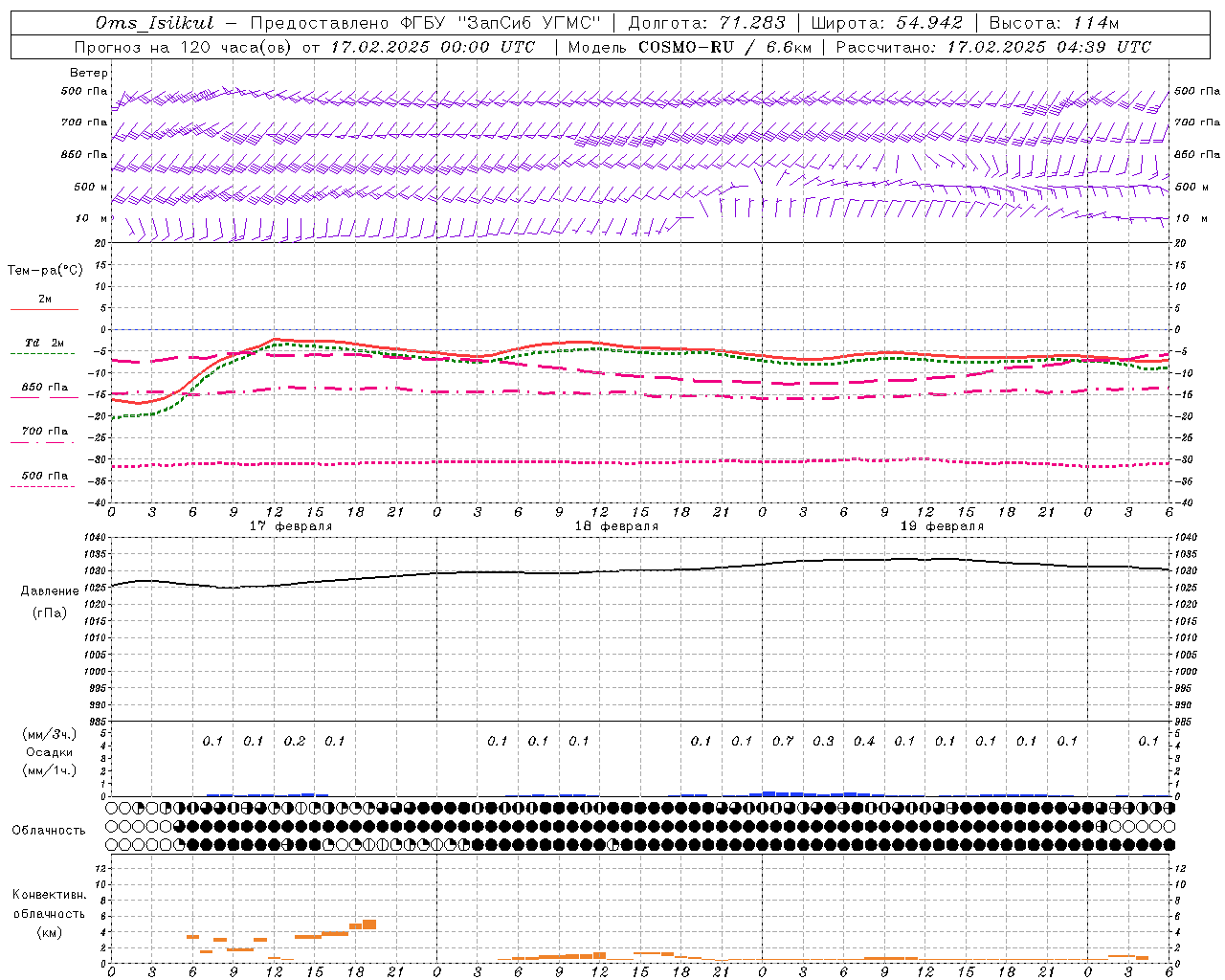Click the Облачность cloud cover label
The width and height of the screenshot is (1225, 980).
click(49, 831)
